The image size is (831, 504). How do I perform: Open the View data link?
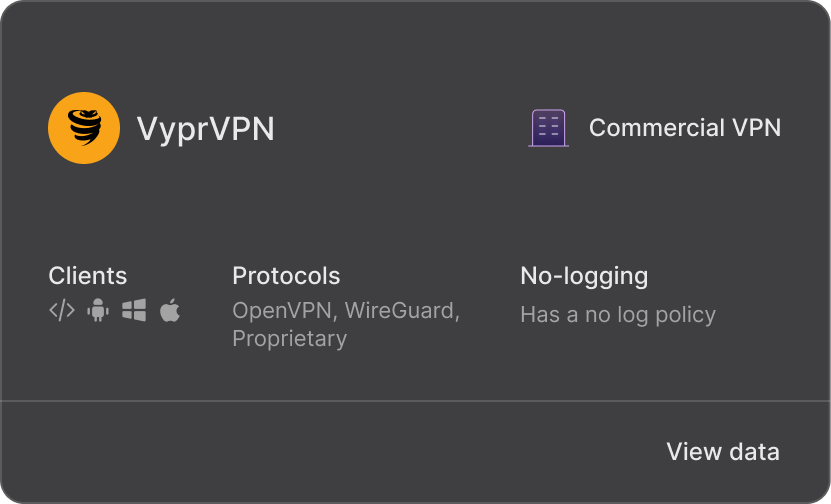tap(723, 452)
